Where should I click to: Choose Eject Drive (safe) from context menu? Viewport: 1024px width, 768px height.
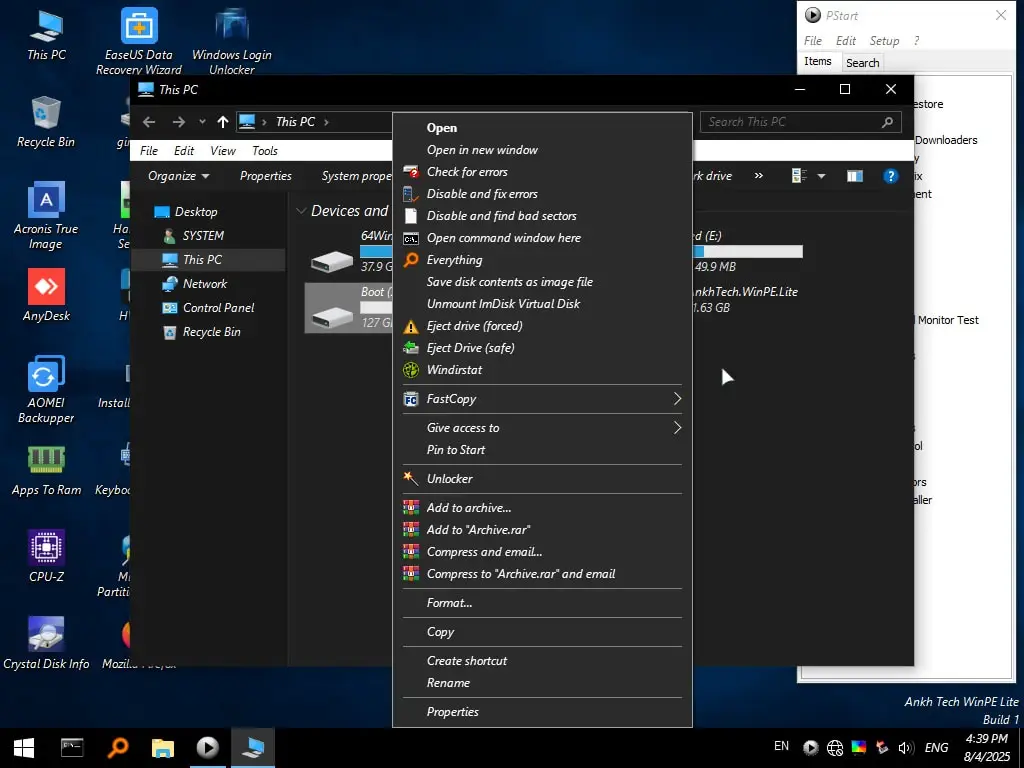point(470,348)
